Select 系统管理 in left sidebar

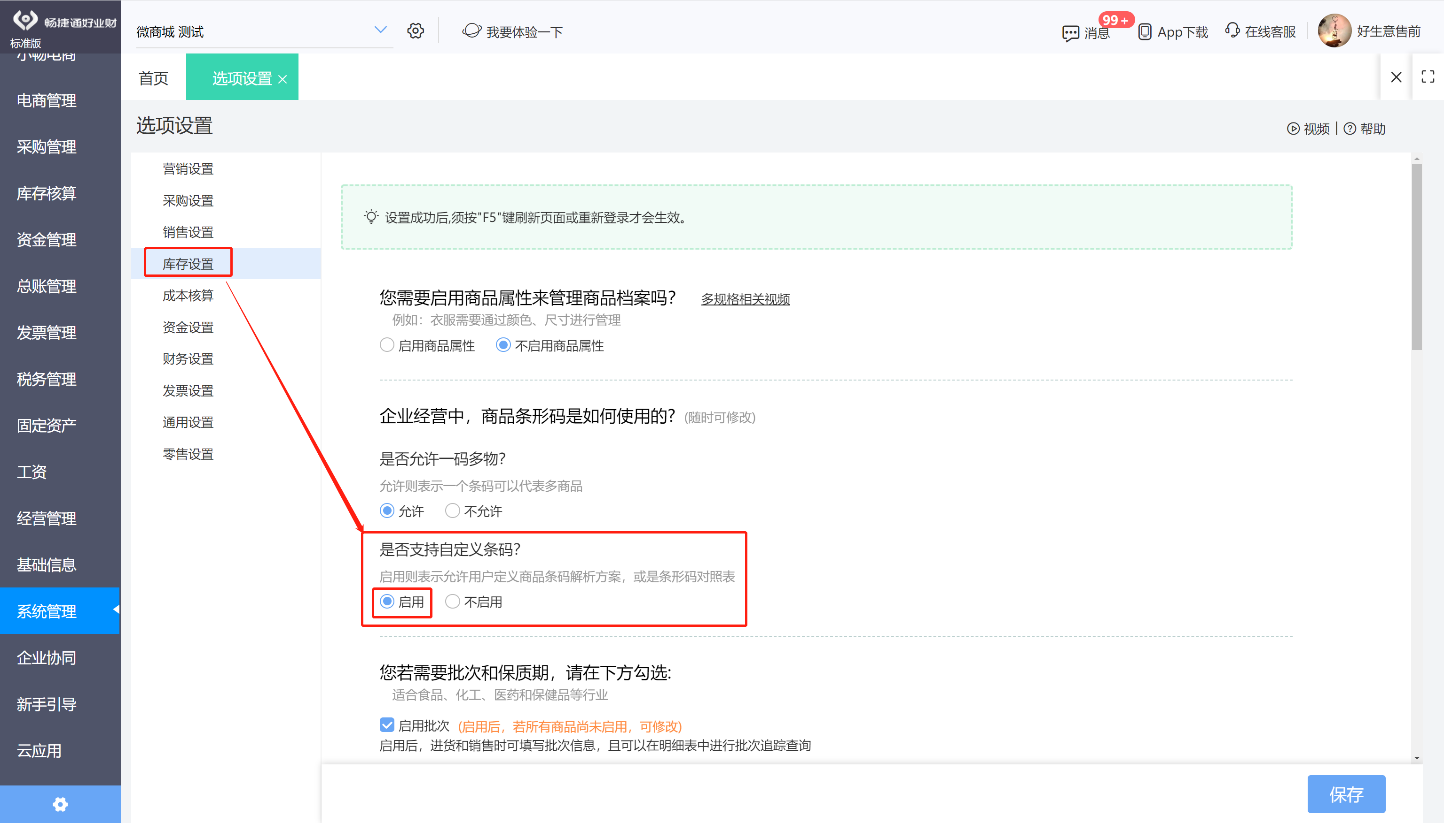tap(60, 611)
